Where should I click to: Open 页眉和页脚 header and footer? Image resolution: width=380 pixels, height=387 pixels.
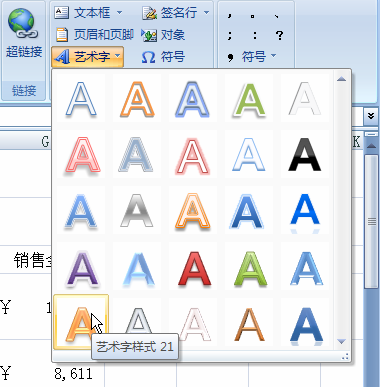click(x=94, y=35)
